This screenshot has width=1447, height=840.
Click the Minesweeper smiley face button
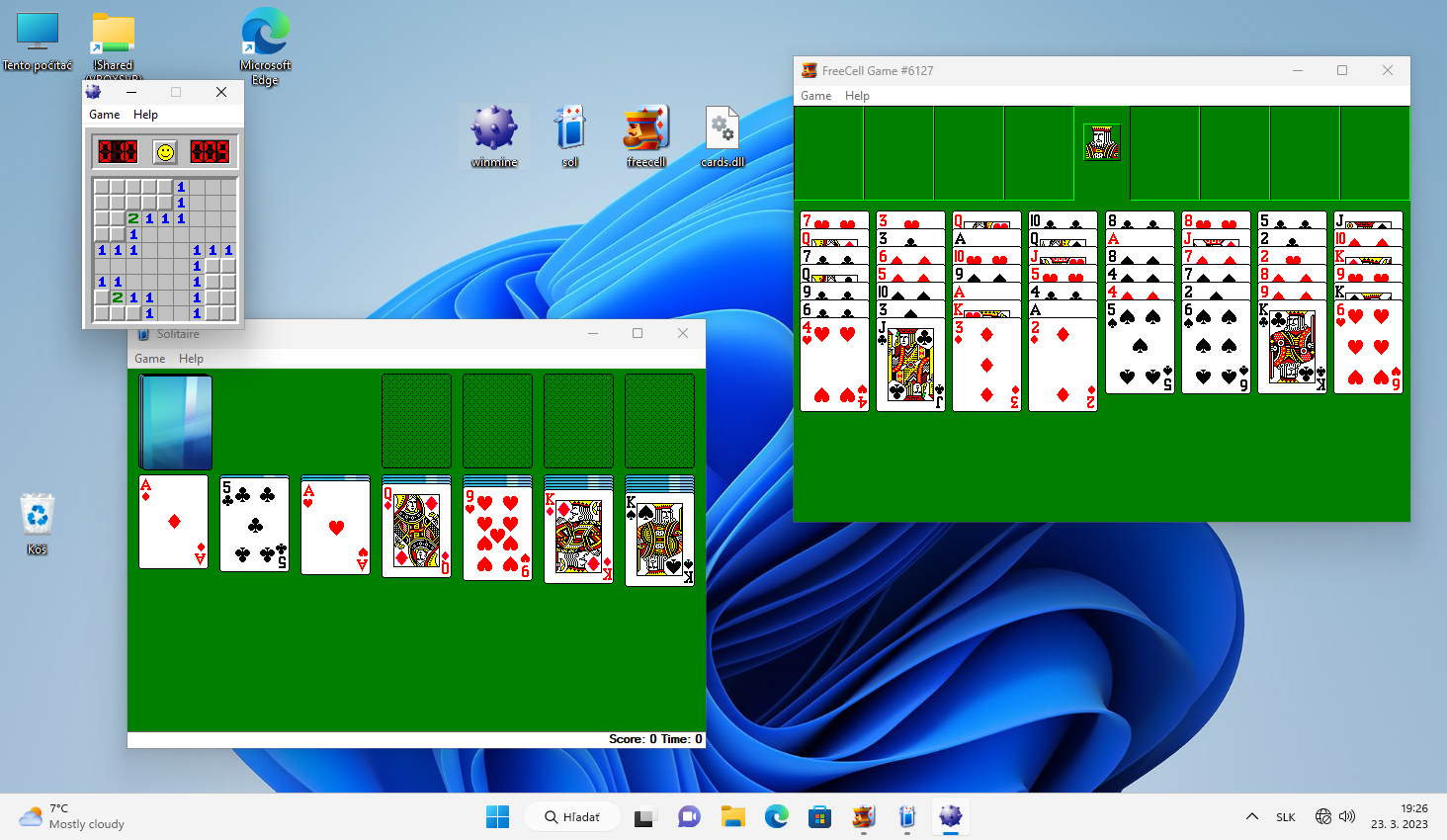[x=165, y=151]
